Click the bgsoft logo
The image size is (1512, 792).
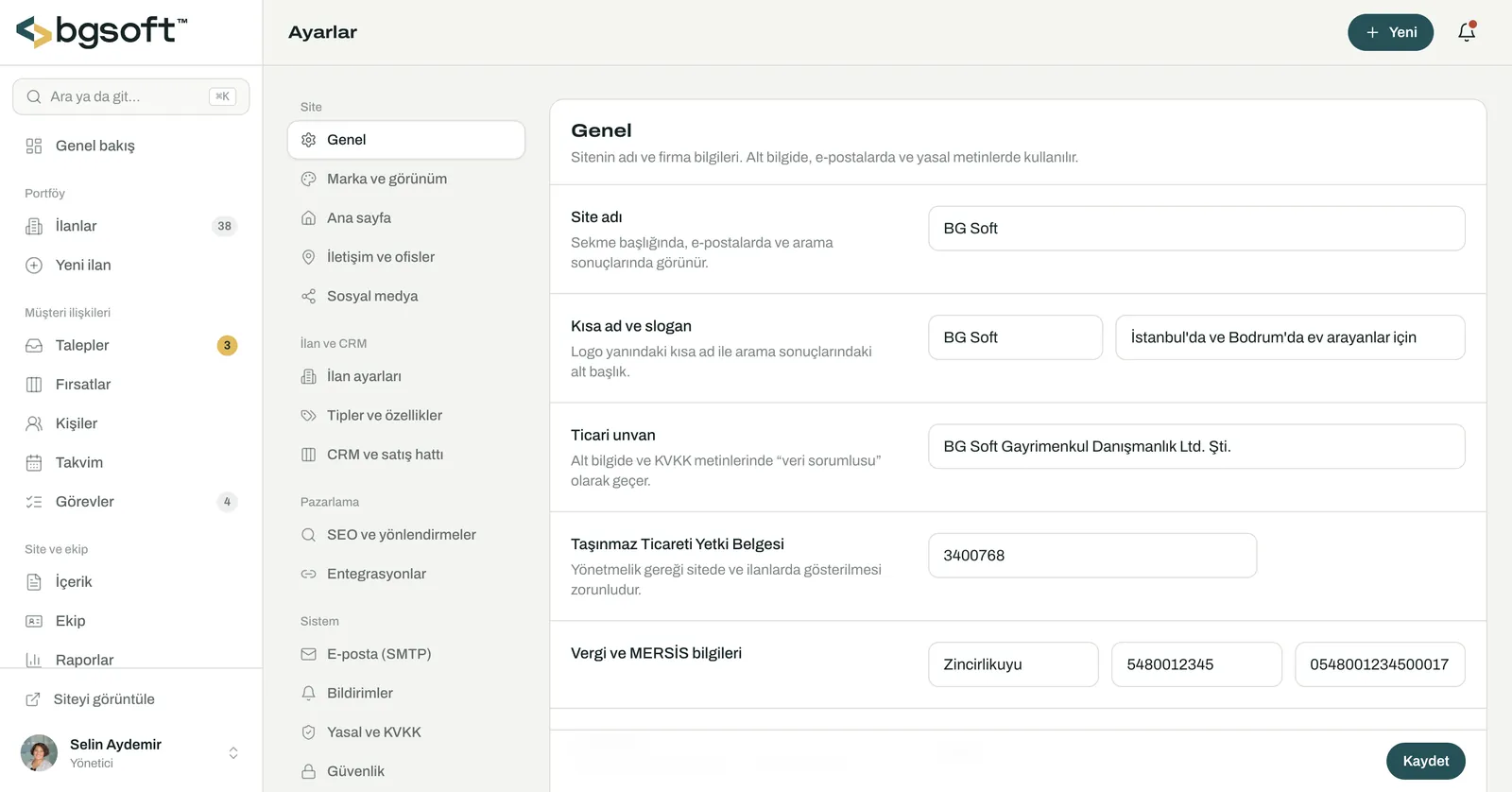(x=102, y=32)
